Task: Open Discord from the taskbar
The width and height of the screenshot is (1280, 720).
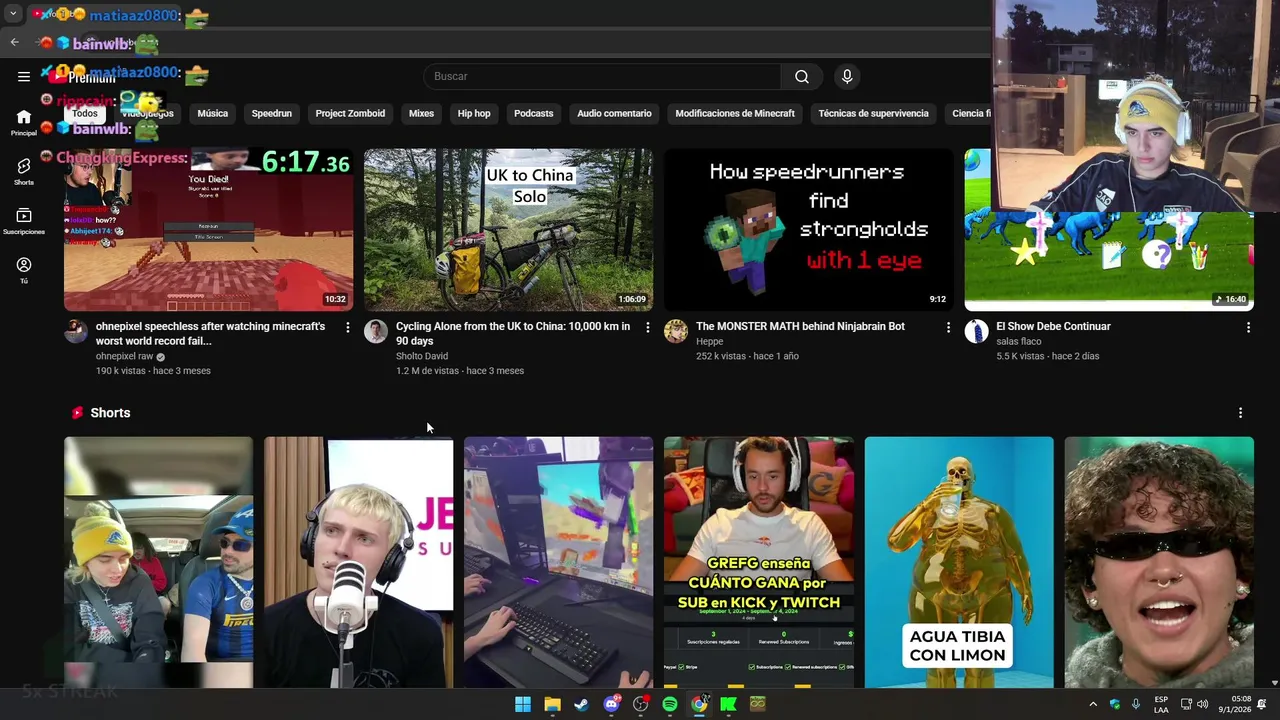Action: 611,704
